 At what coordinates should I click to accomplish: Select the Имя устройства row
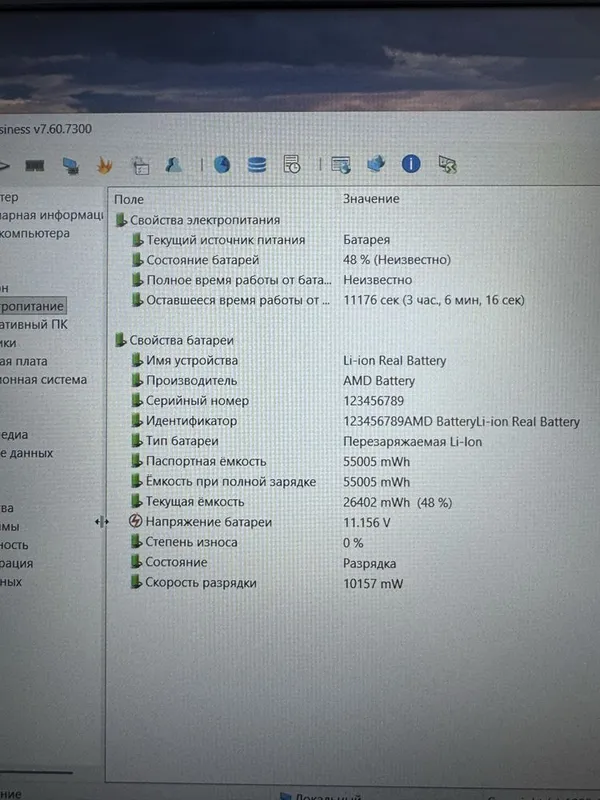tap(288, 360)
